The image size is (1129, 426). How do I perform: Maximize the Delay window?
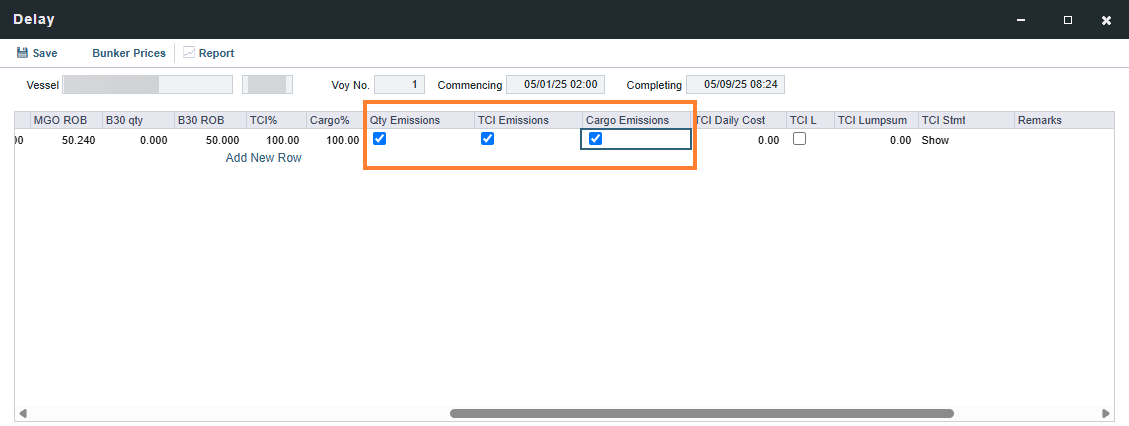click(1068, 20)
